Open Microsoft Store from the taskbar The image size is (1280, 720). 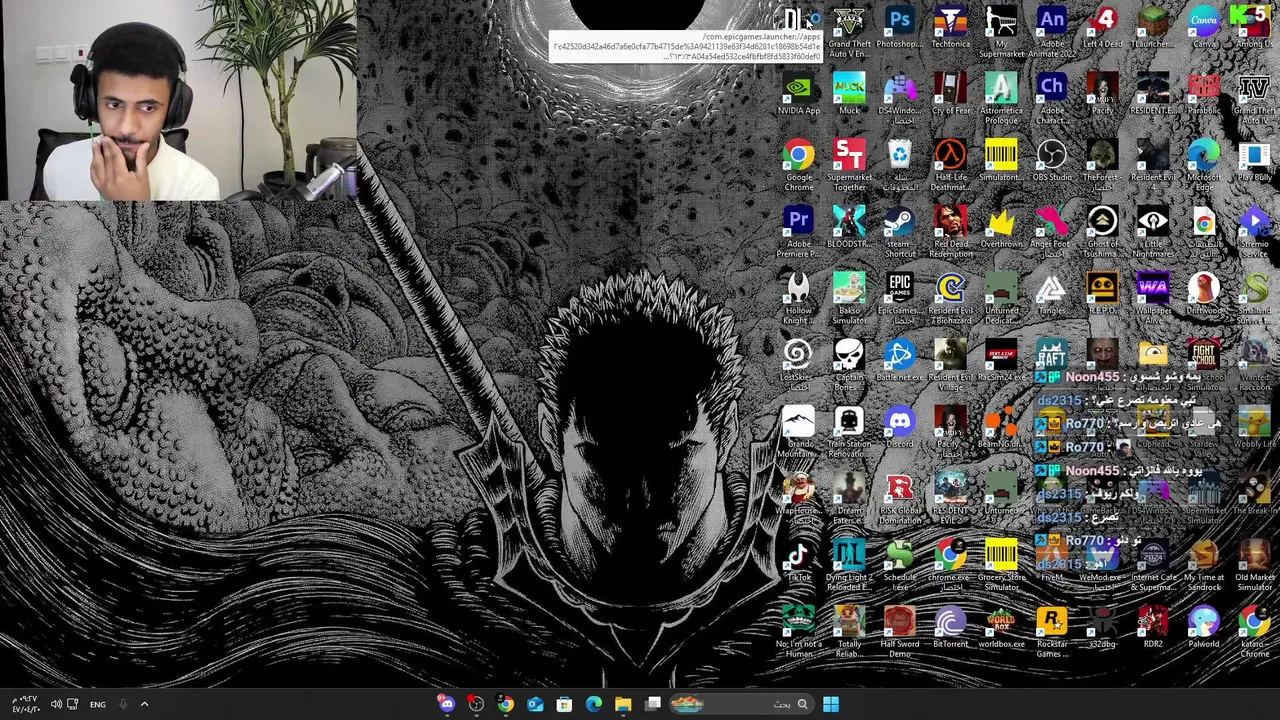(564, 704)
